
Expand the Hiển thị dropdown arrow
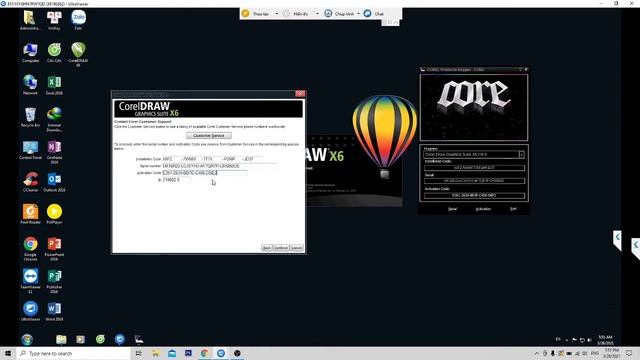tap(317, 13)
